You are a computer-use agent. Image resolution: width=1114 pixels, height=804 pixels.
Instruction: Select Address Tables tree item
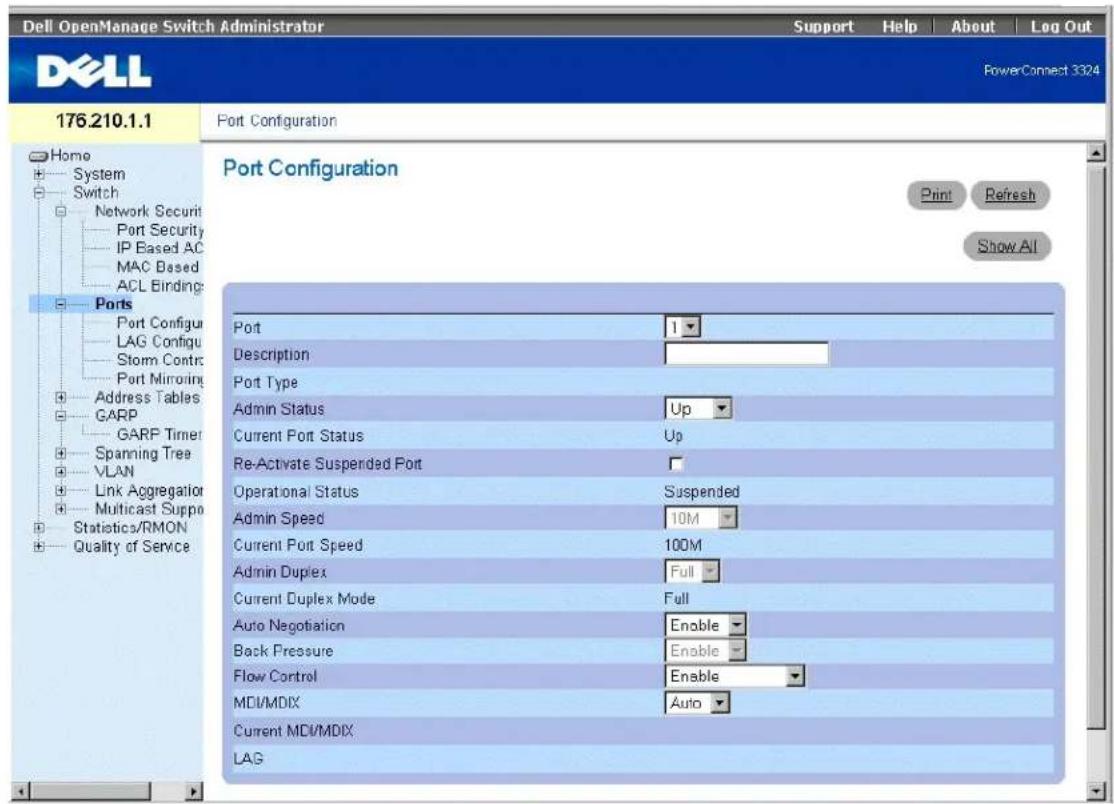coord(147,398)
